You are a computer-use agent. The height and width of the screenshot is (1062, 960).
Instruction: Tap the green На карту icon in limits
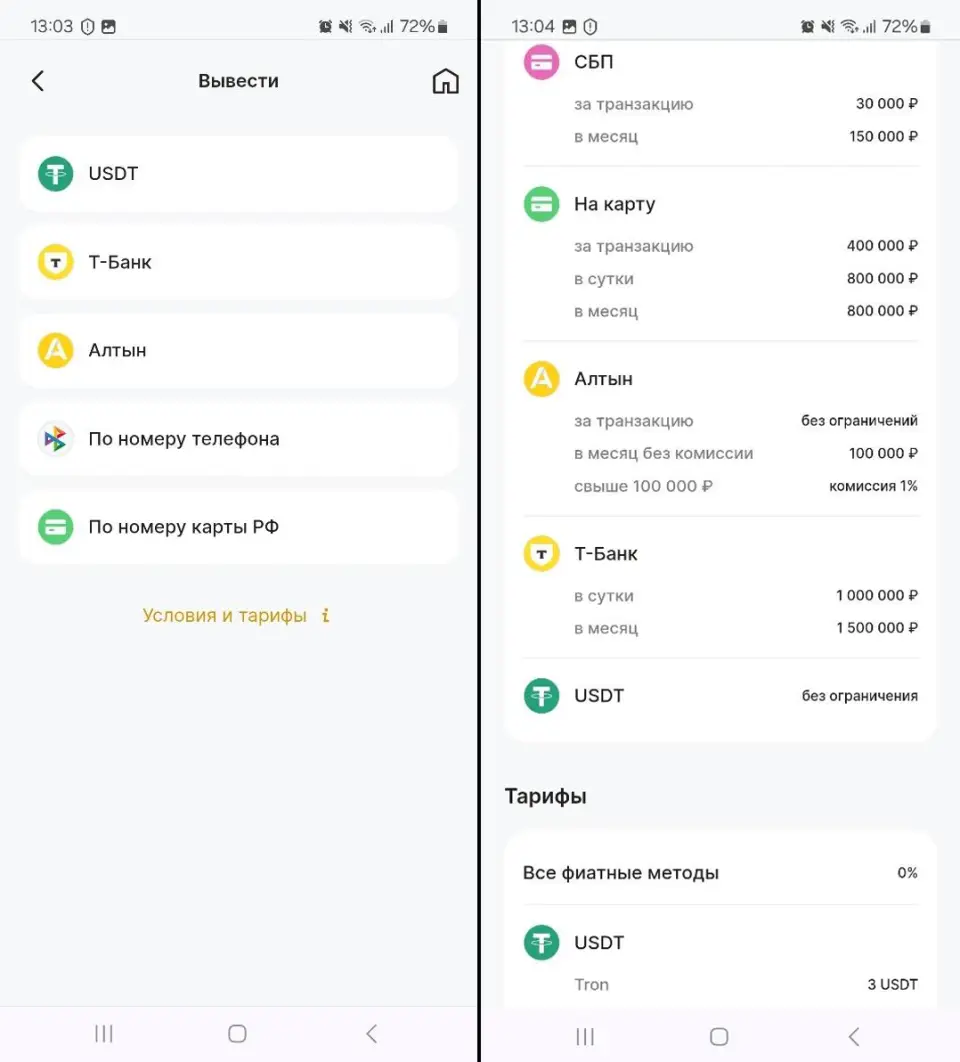[x=541, y=205]
